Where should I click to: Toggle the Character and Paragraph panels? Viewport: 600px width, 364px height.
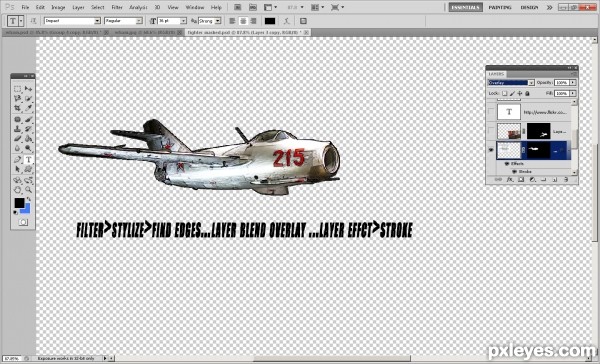303,21
